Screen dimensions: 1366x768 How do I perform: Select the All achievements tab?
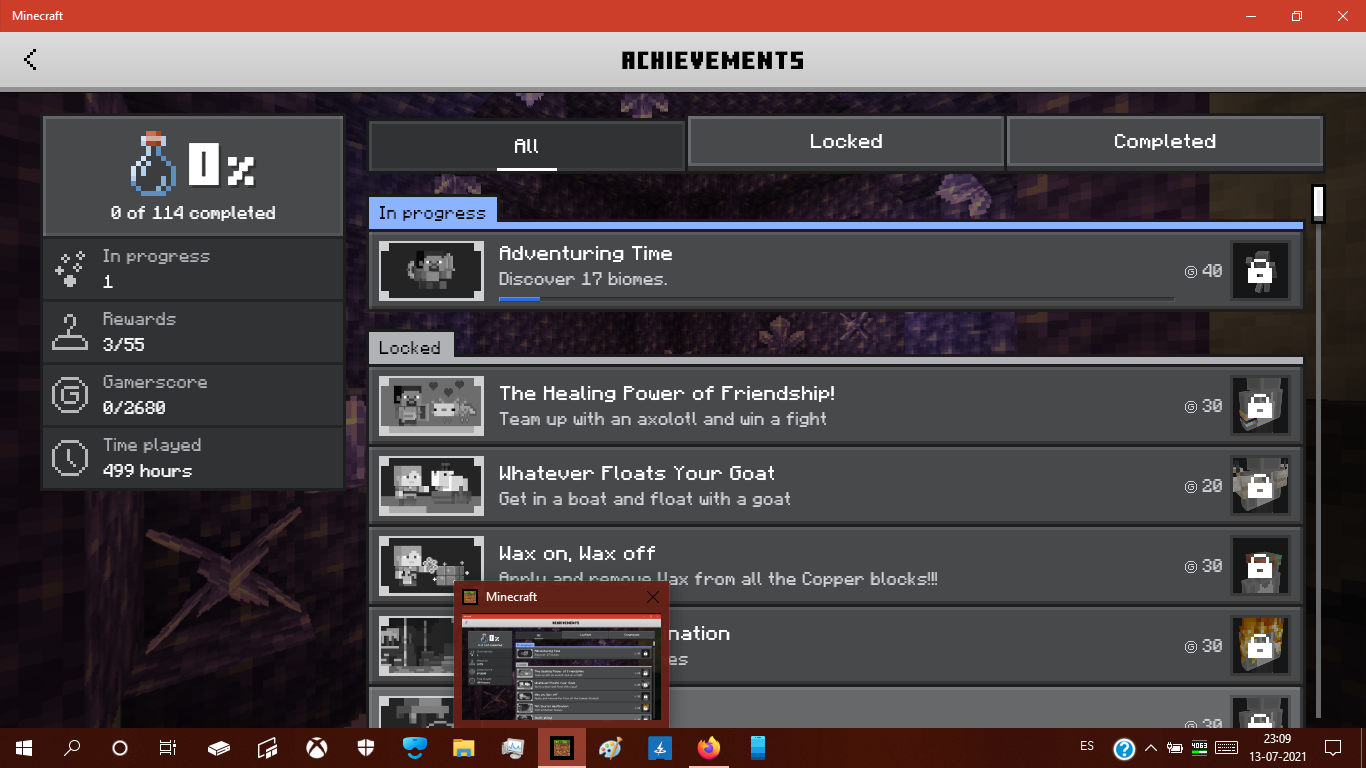pos(527,146)
